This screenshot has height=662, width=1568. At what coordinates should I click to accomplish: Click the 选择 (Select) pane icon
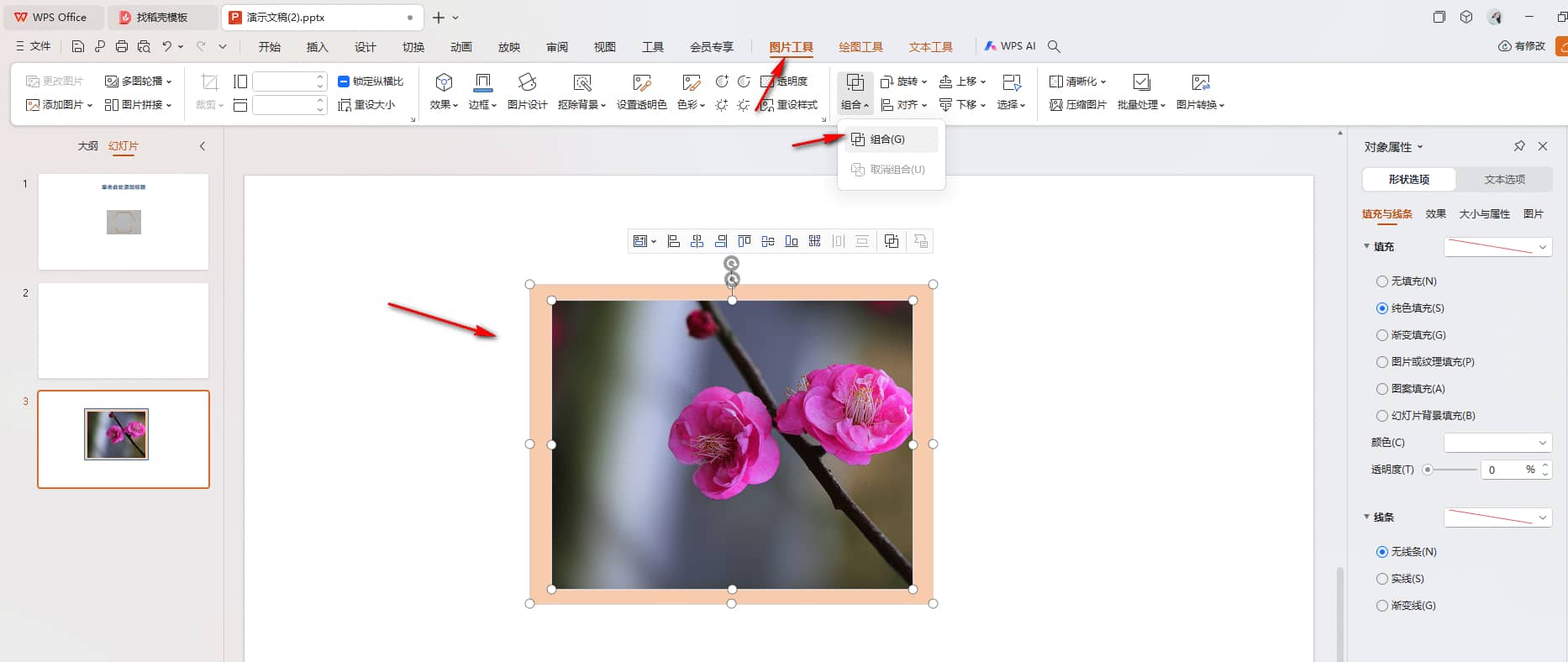coord(1012,82)
